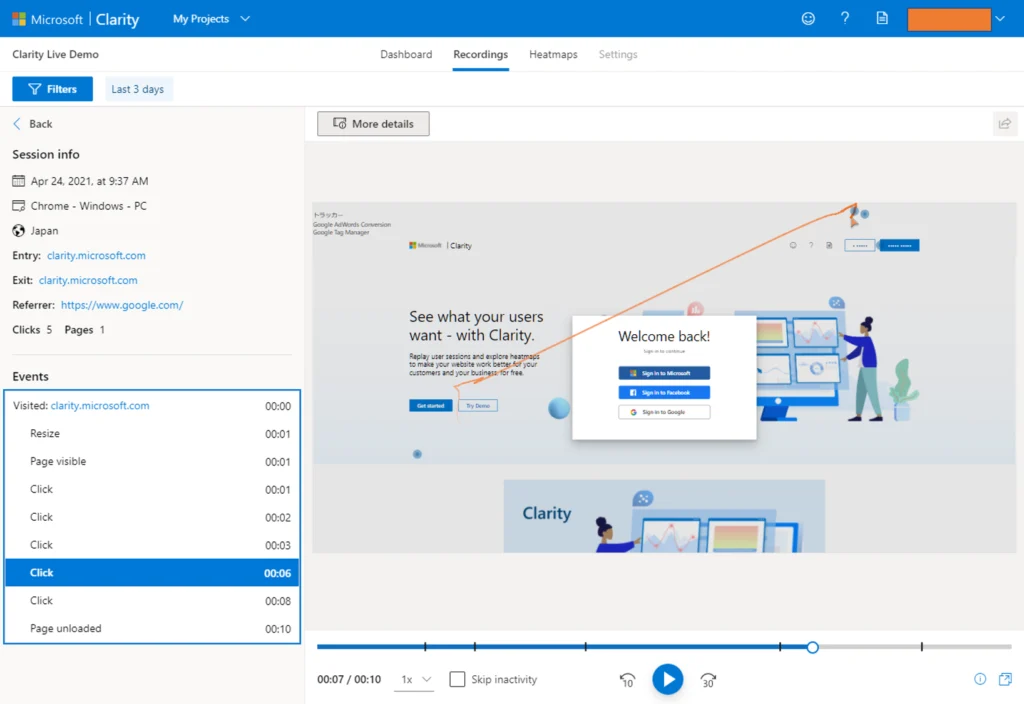The height and width of the screenshot is (704, 1024).
Task: Skip forward 30 seconds in the recording
Action: (x=708, y=680)
